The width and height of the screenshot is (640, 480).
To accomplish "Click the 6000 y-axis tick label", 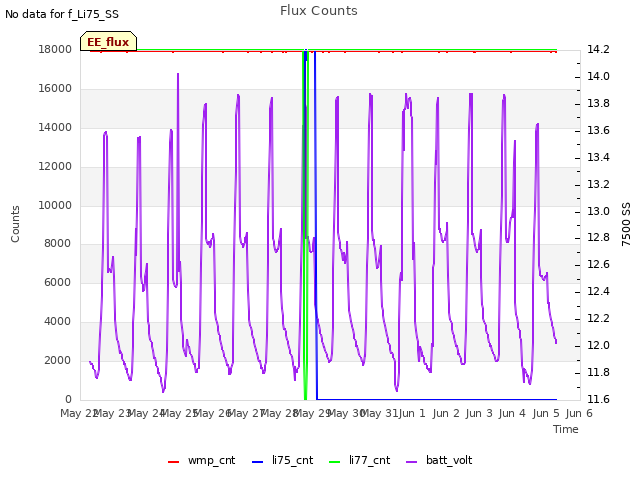I will tap(58, 282).
